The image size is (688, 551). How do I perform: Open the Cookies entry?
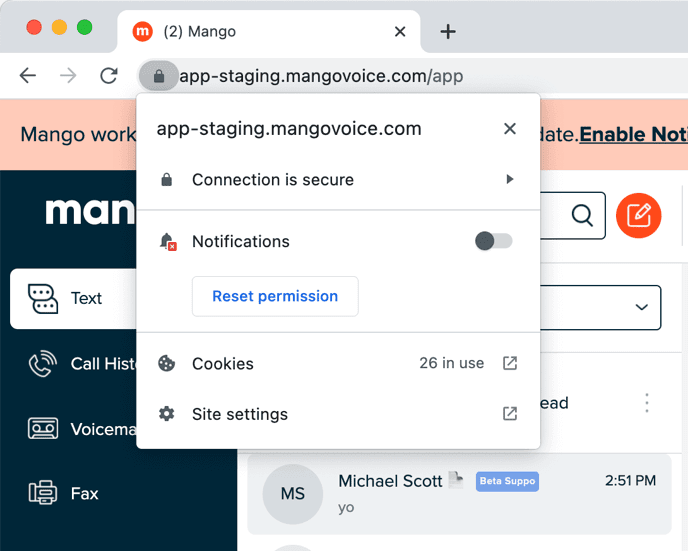(x=338, y=363)
